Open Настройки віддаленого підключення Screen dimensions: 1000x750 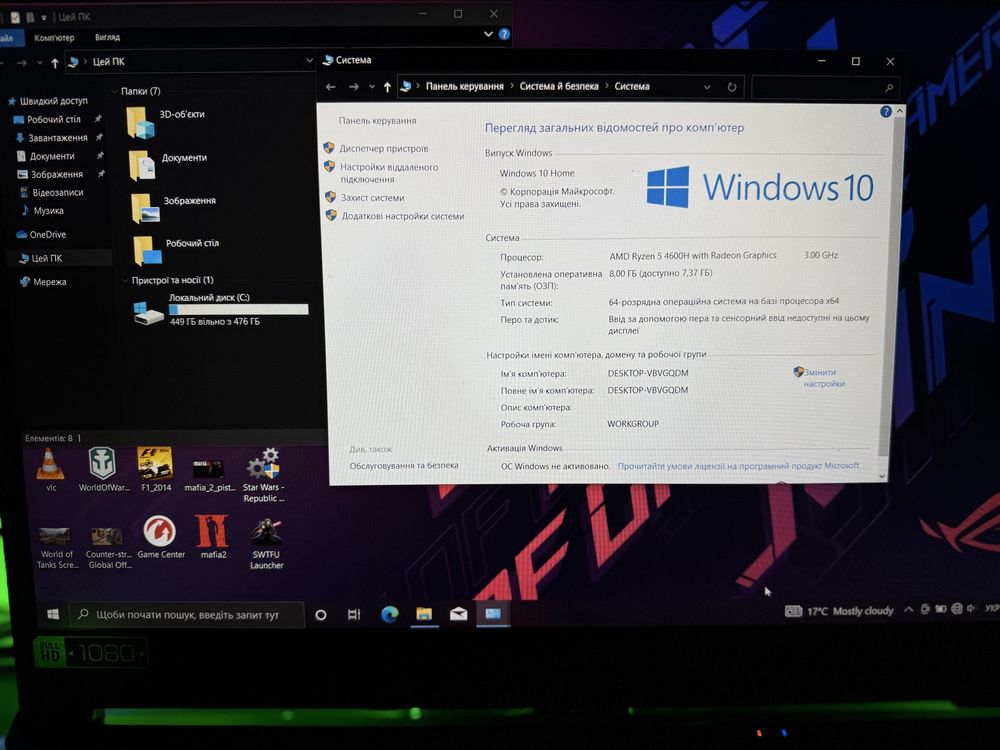click(388, 173)
